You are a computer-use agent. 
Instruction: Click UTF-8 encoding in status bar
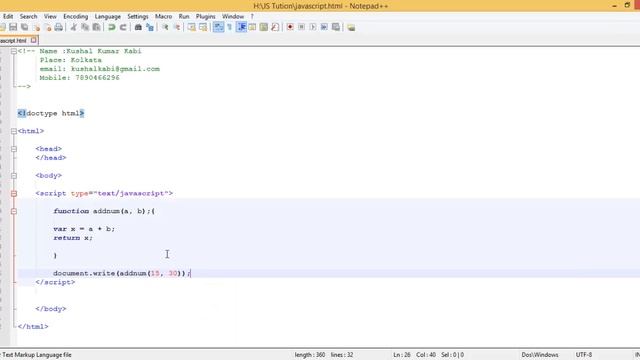point(584,355)
